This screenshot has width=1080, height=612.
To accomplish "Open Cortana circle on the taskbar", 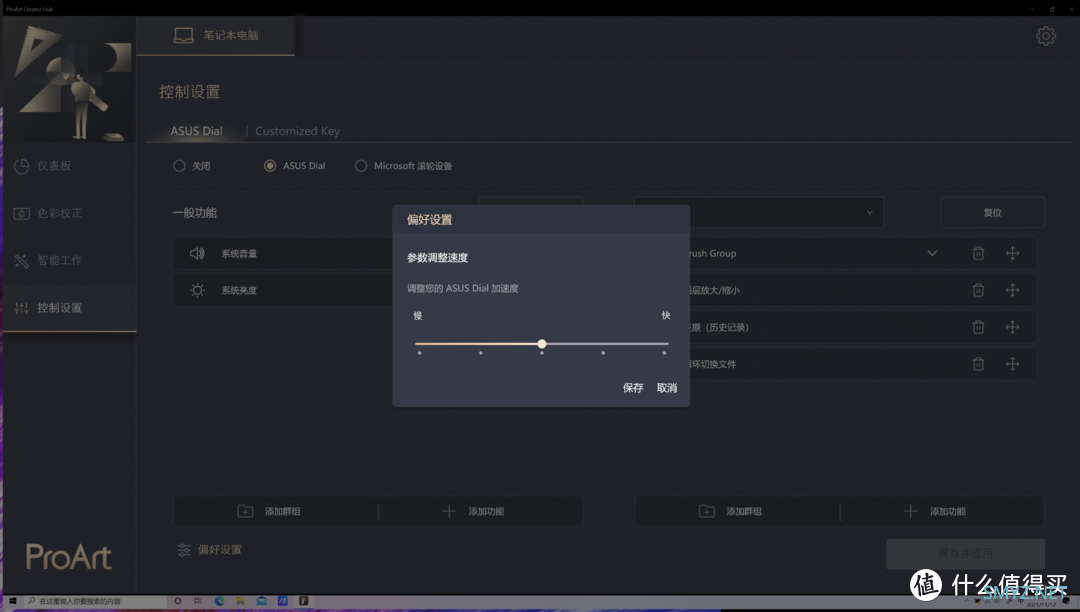I will 178,601.
